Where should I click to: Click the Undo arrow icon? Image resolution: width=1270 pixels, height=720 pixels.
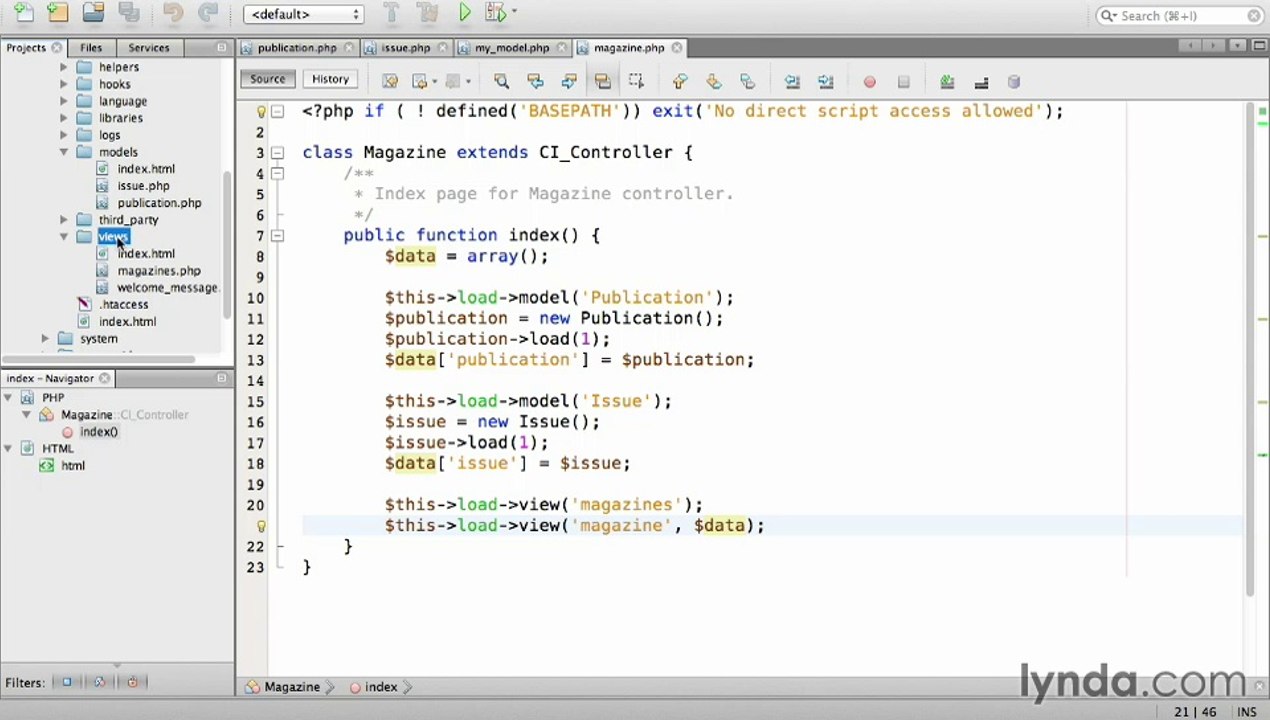[x=173, y=14]
